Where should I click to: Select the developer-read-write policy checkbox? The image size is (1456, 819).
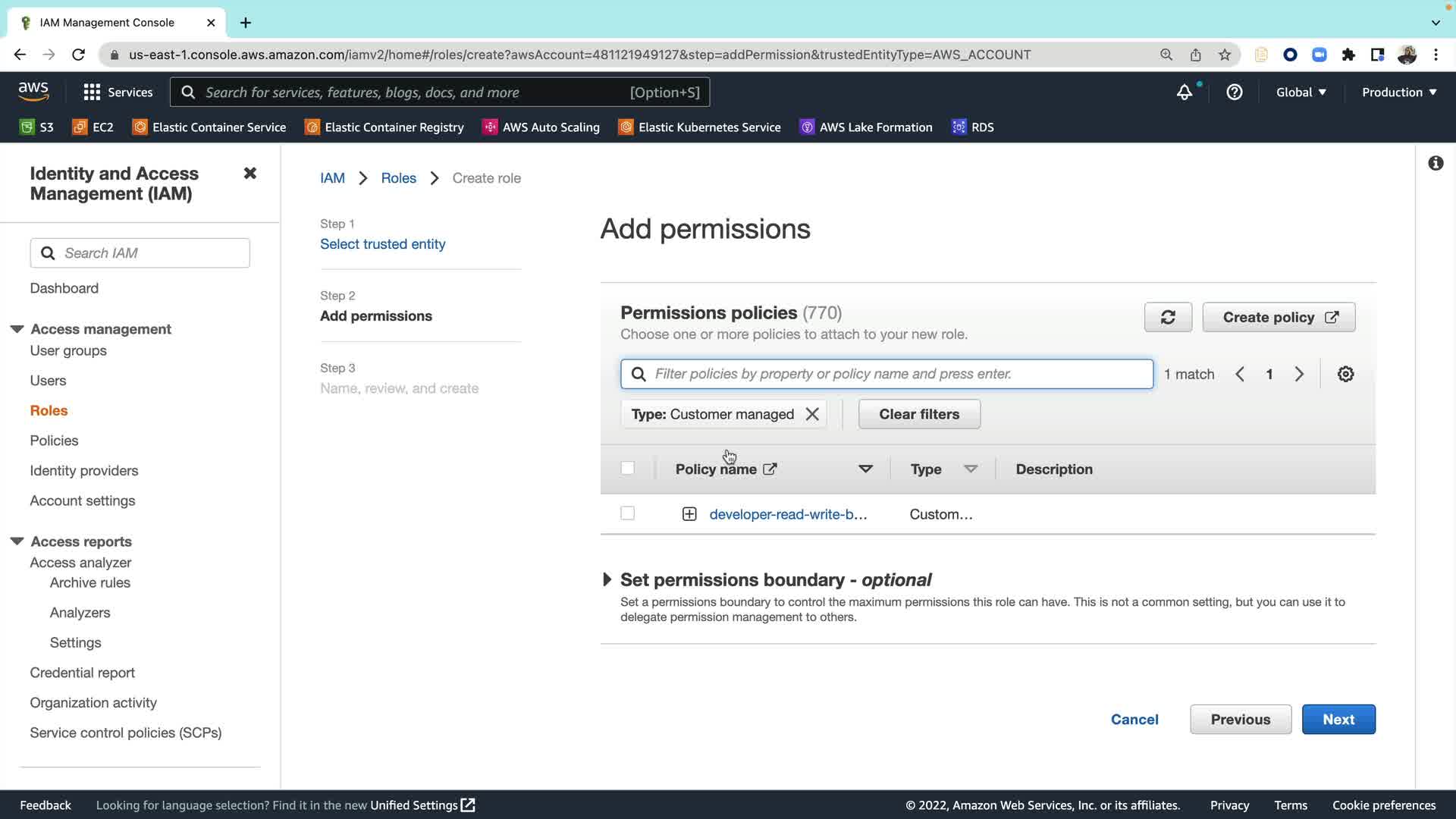627,513
